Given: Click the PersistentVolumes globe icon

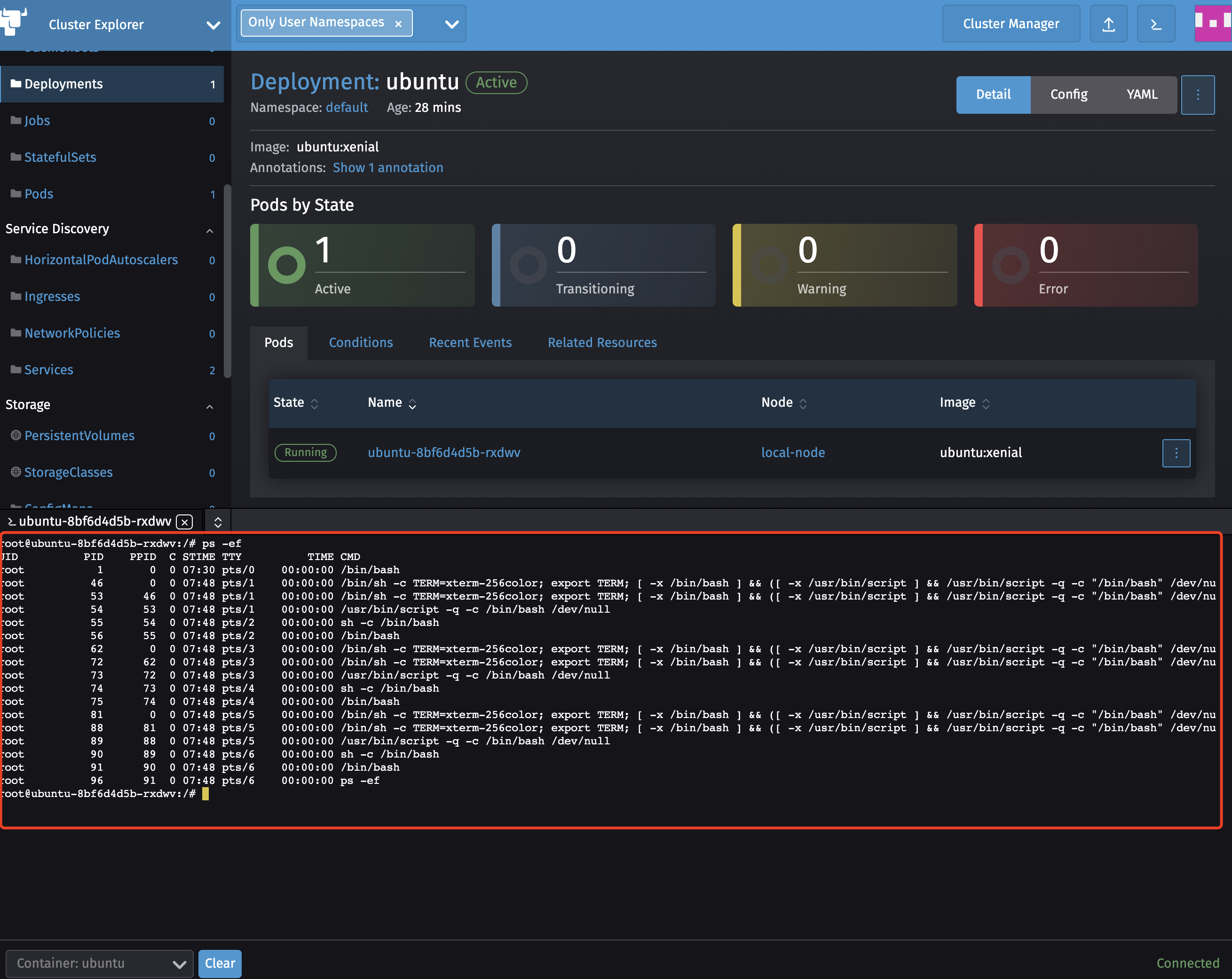Looking at the screenshot, I should (16, 435).
